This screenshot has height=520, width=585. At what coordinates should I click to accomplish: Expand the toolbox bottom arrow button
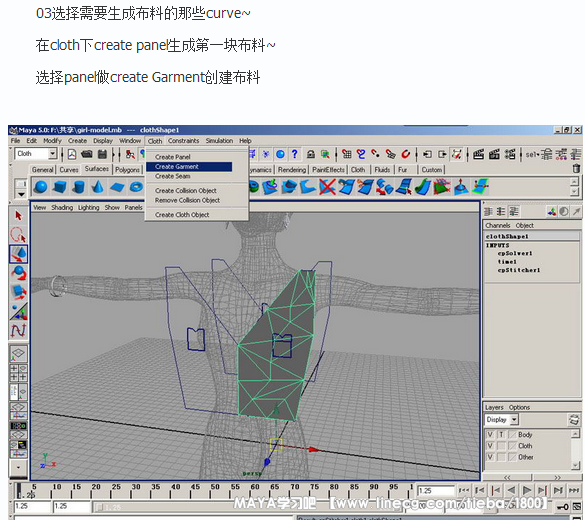coord(18,466)
